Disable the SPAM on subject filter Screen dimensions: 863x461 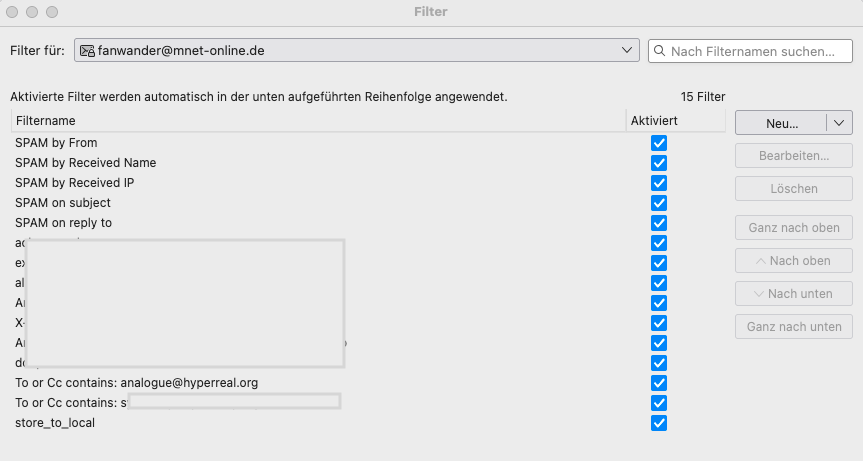(x=658, y=203)
